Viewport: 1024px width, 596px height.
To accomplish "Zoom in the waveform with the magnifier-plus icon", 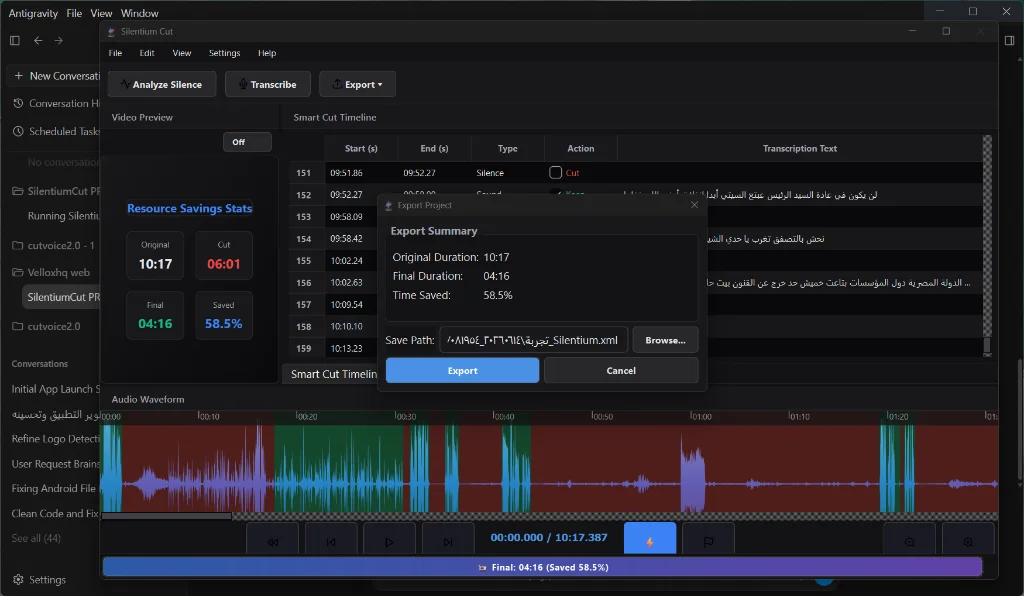I will pos(968,542).
